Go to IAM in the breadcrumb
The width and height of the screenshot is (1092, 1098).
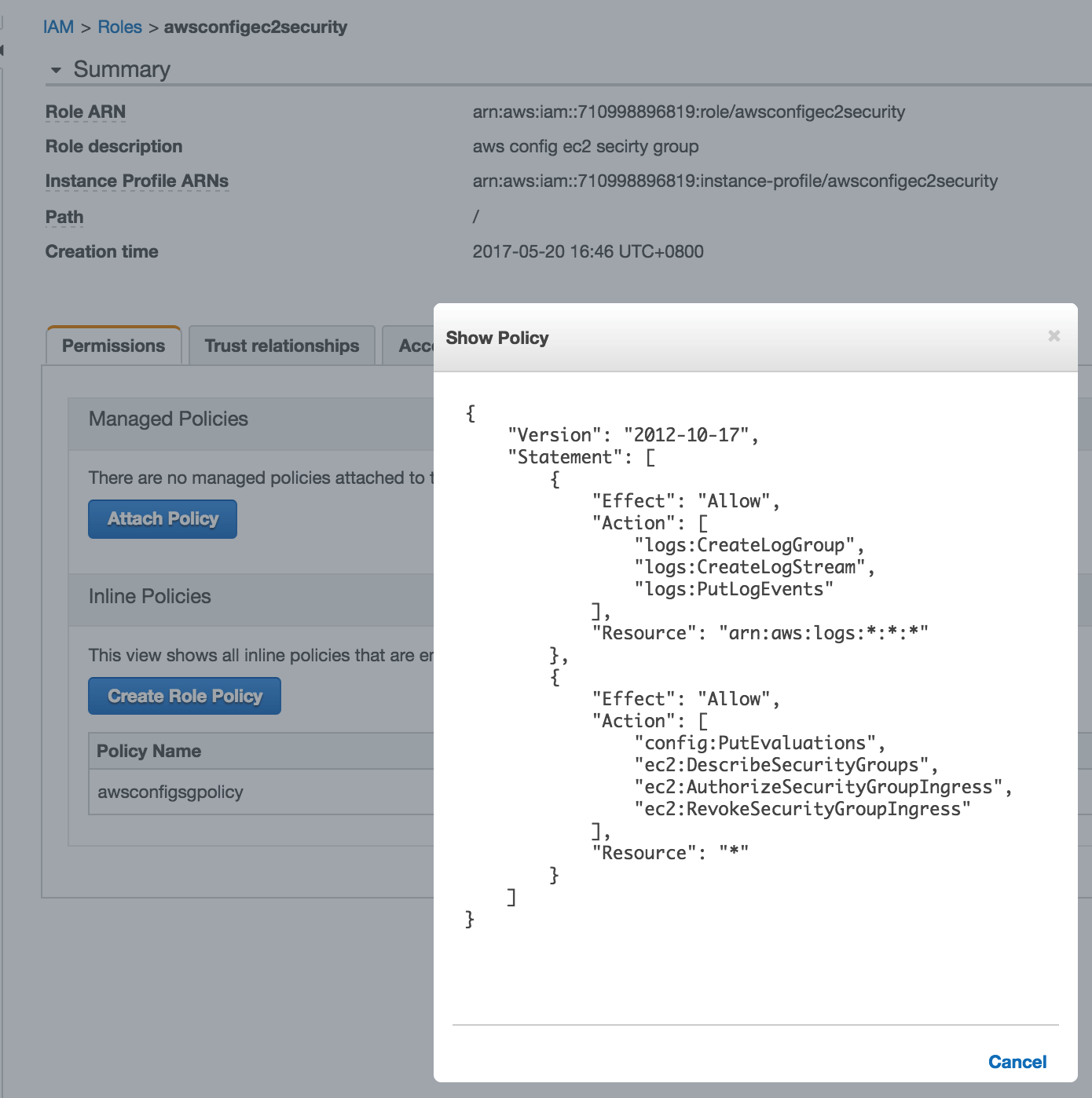(58, 27)
